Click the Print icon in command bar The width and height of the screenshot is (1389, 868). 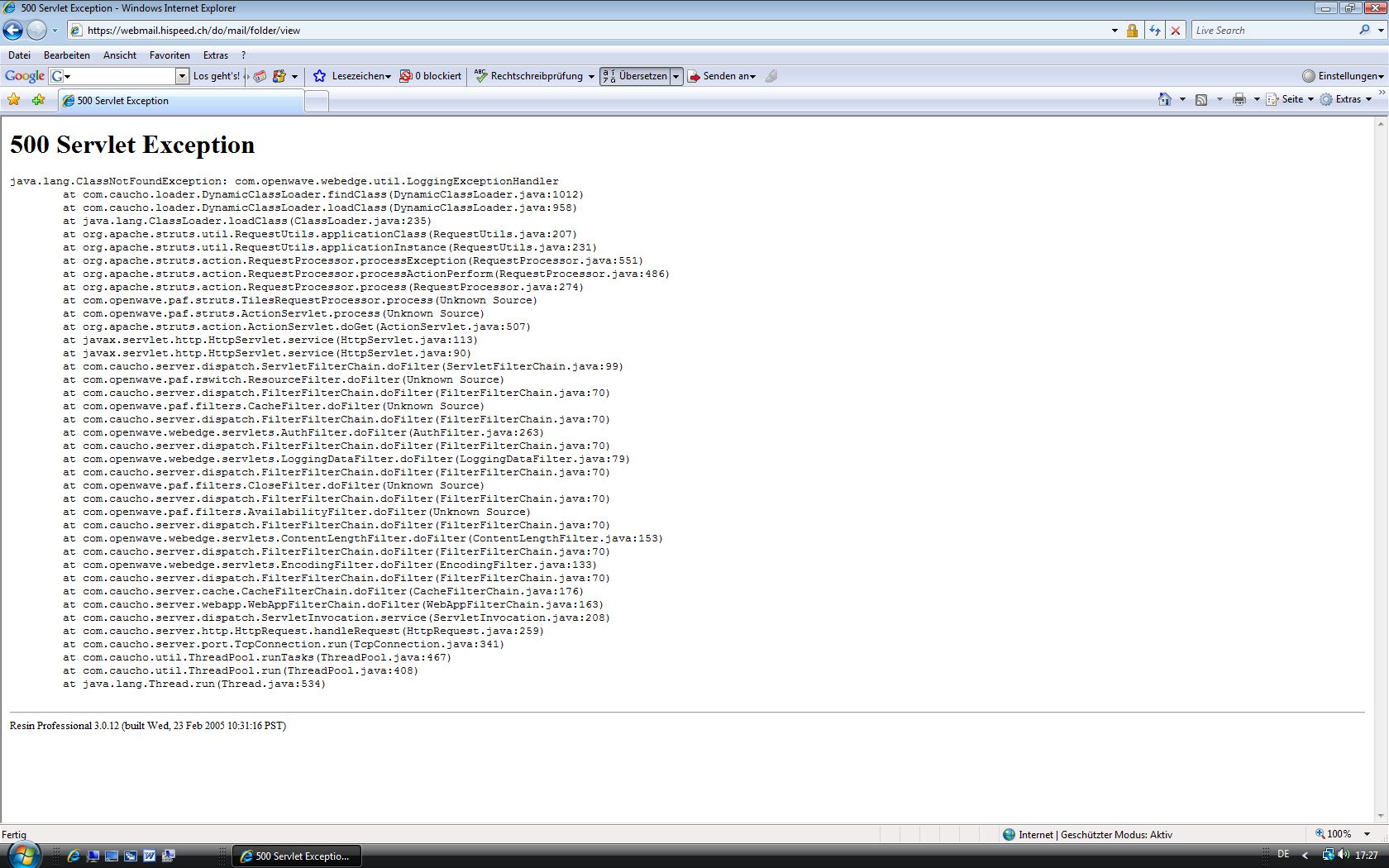tap(1239, 99)
